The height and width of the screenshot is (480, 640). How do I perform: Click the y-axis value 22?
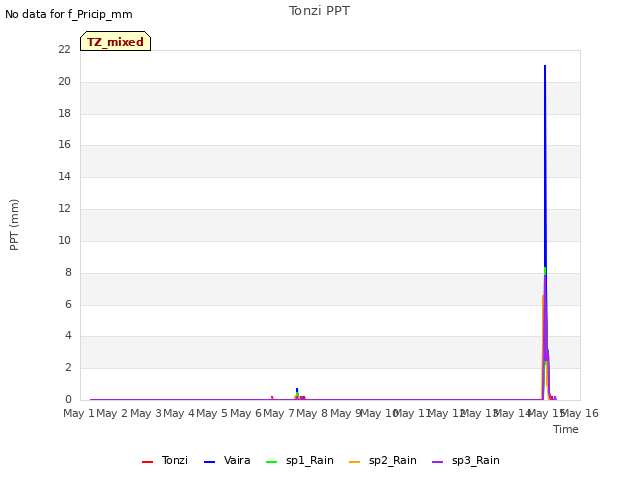click(64, 49)
